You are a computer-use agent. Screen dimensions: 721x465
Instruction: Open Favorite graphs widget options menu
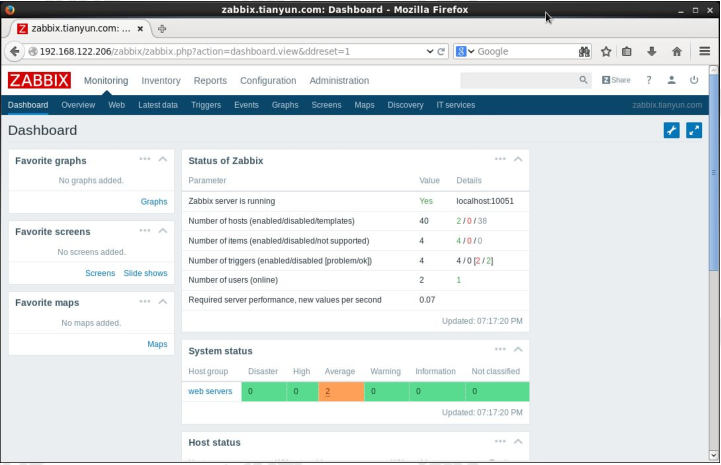[145, 159]
